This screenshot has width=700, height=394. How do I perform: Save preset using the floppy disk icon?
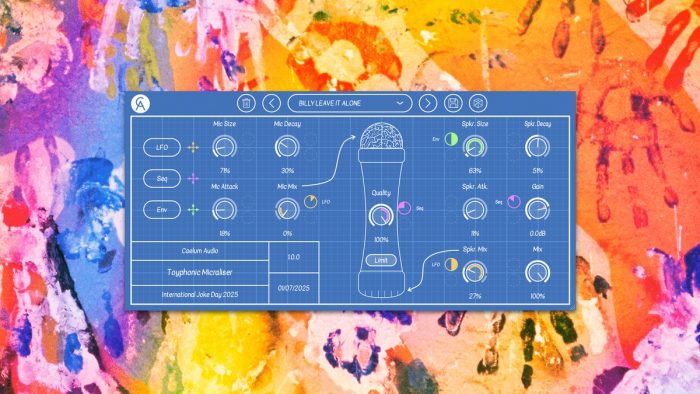453,104
